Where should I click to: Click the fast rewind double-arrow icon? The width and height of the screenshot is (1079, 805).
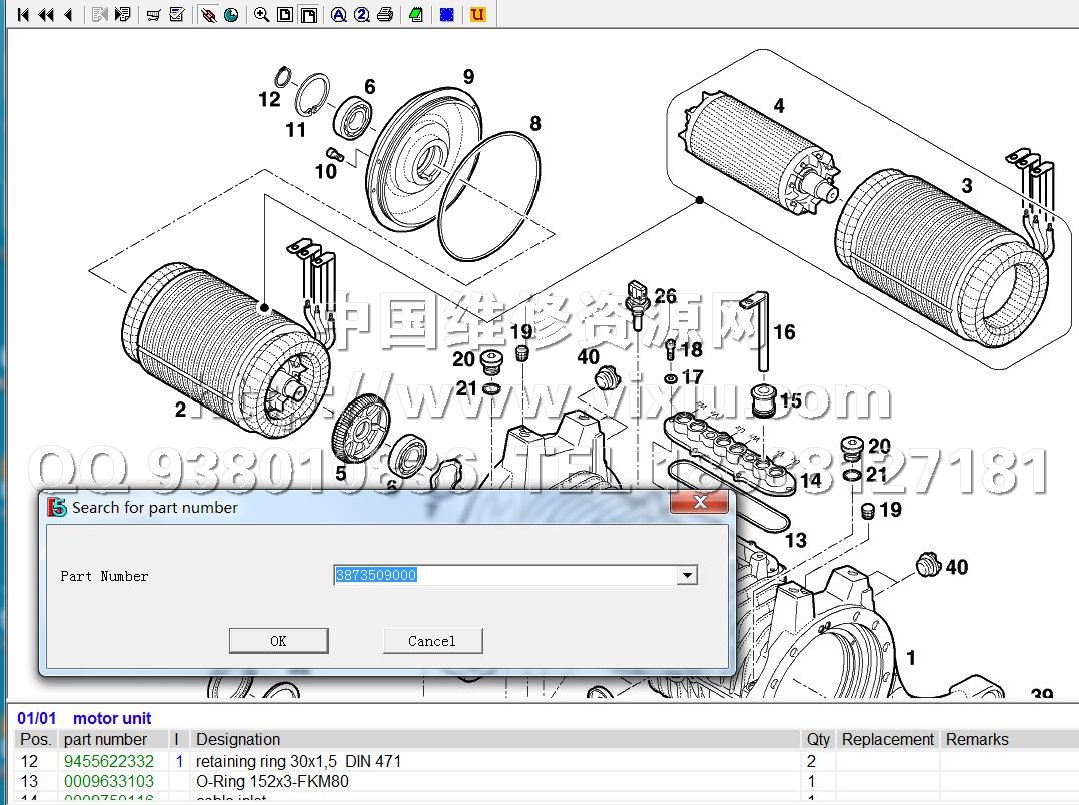click(x=46, y=14)
